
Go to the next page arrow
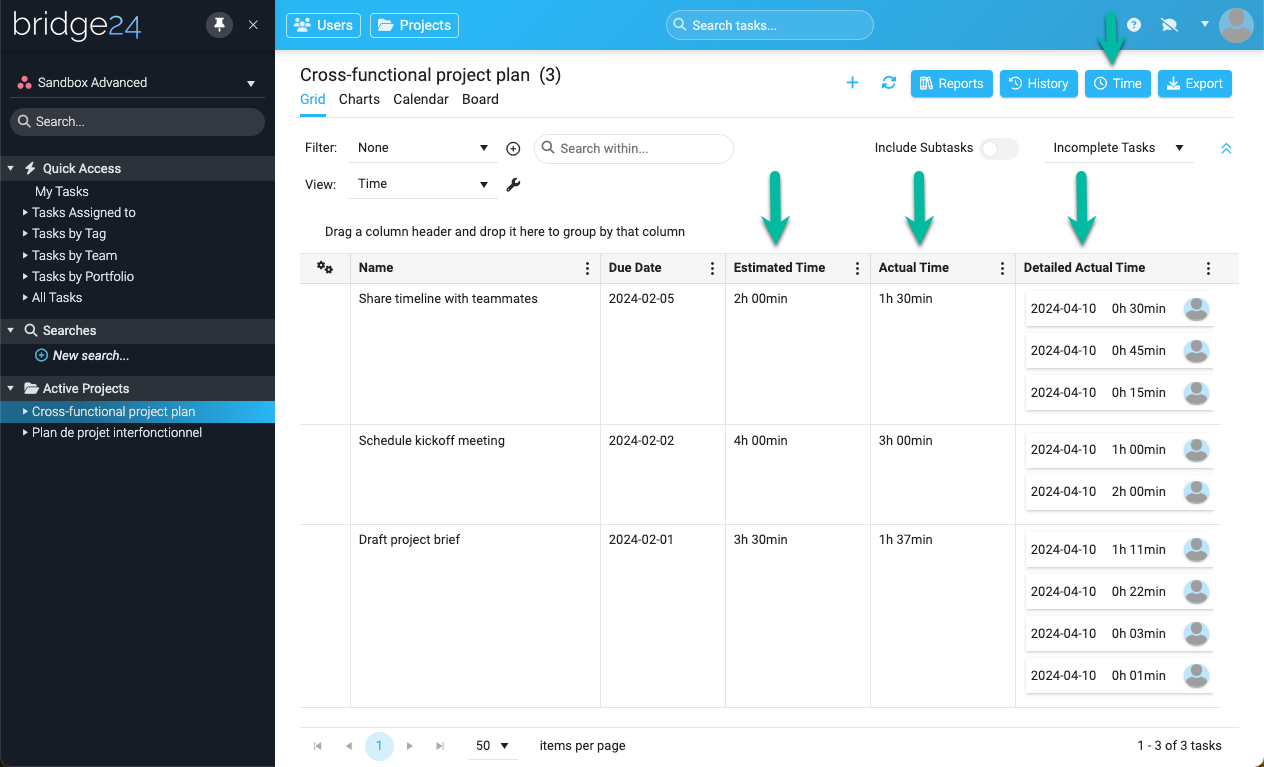tap(410, 746)
